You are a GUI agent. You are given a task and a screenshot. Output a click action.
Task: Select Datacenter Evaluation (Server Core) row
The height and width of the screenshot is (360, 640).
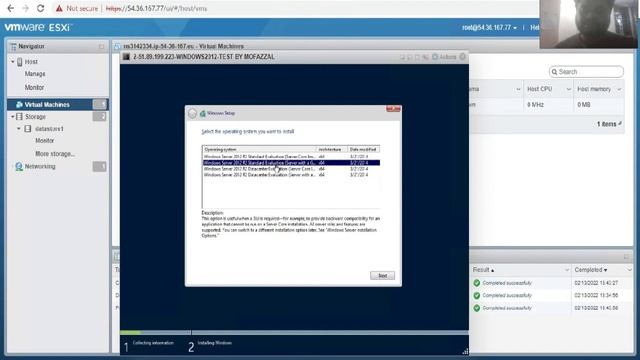point(291,169)
